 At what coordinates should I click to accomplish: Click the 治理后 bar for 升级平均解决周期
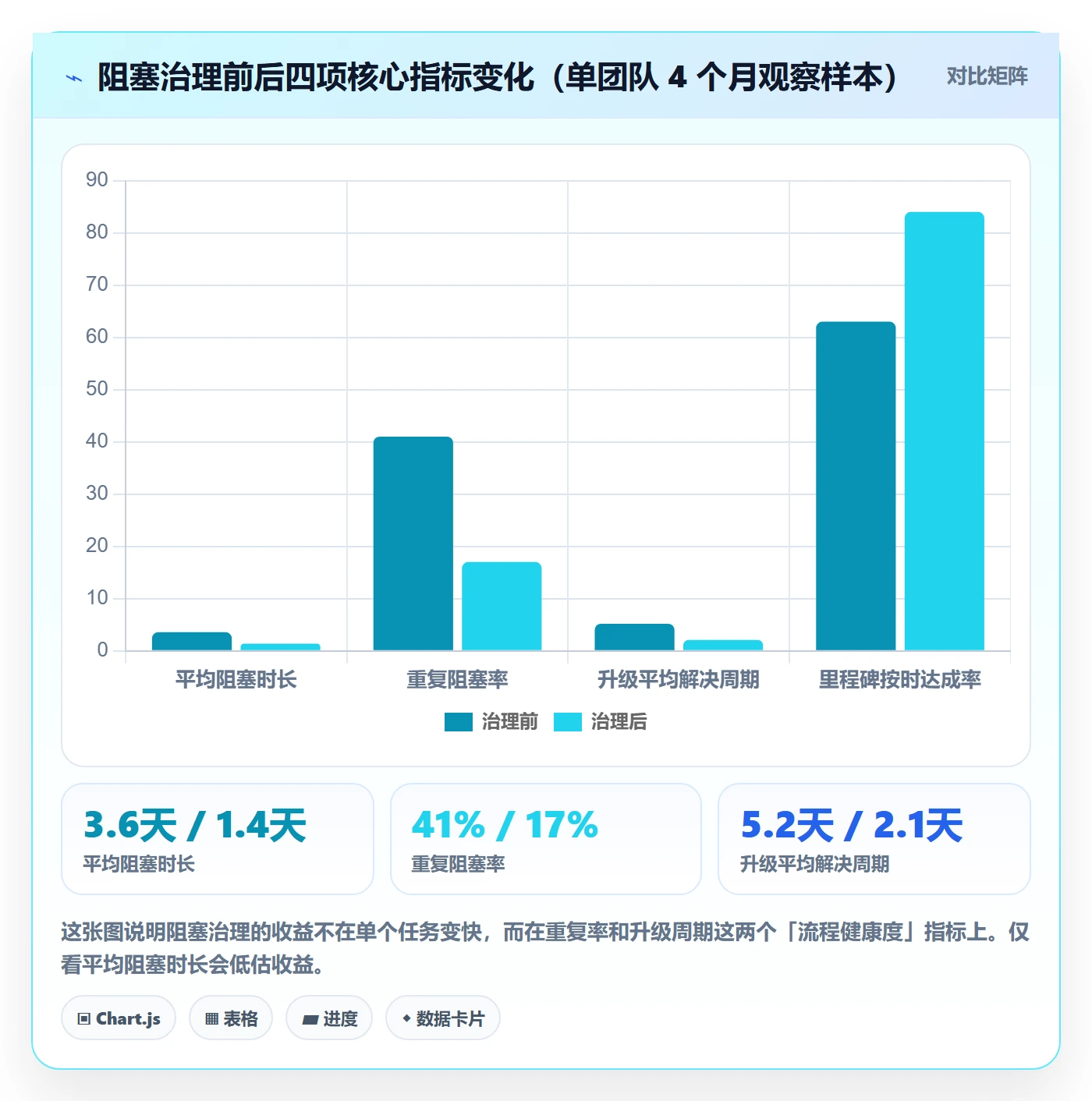[x=723, y=645]
